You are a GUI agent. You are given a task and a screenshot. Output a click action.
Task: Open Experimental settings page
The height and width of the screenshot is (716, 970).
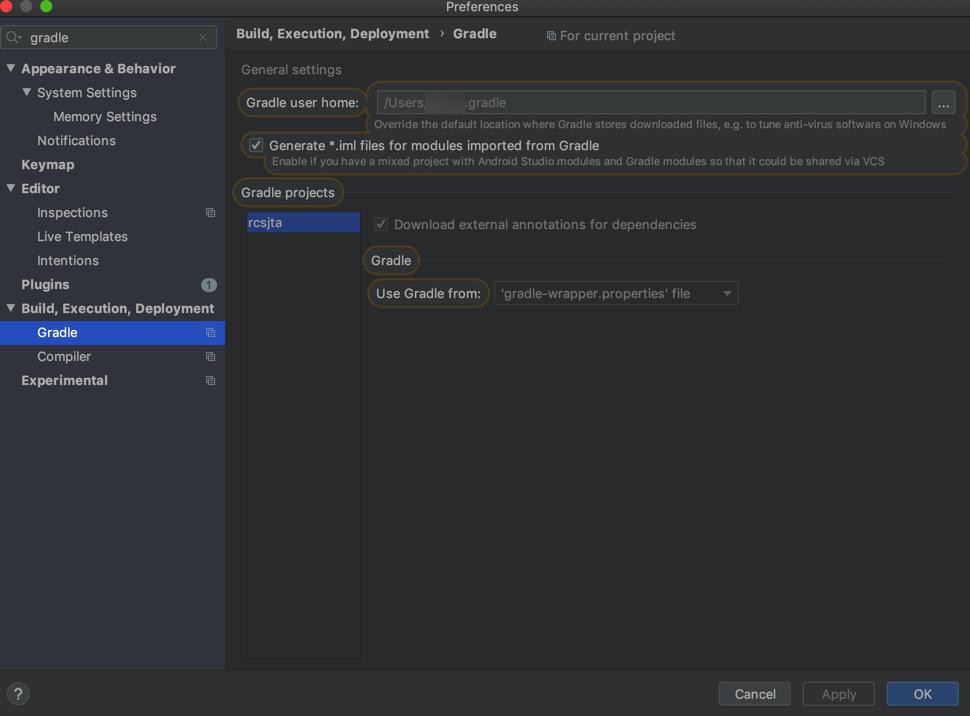click(x=64, y=381)
